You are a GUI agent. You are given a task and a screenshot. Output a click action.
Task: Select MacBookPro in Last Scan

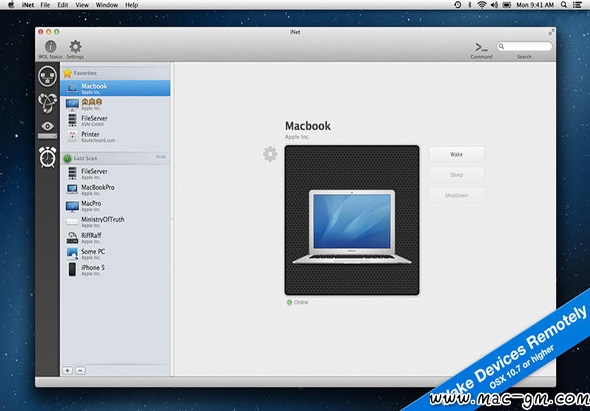tap(115, 189)
